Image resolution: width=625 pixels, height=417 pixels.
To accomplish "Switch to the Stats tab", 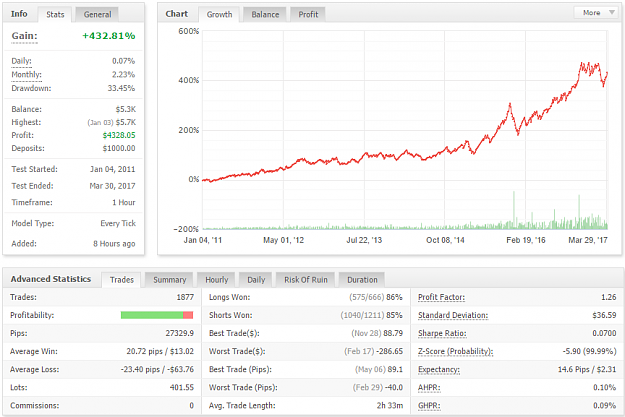I will click(55, 15).
